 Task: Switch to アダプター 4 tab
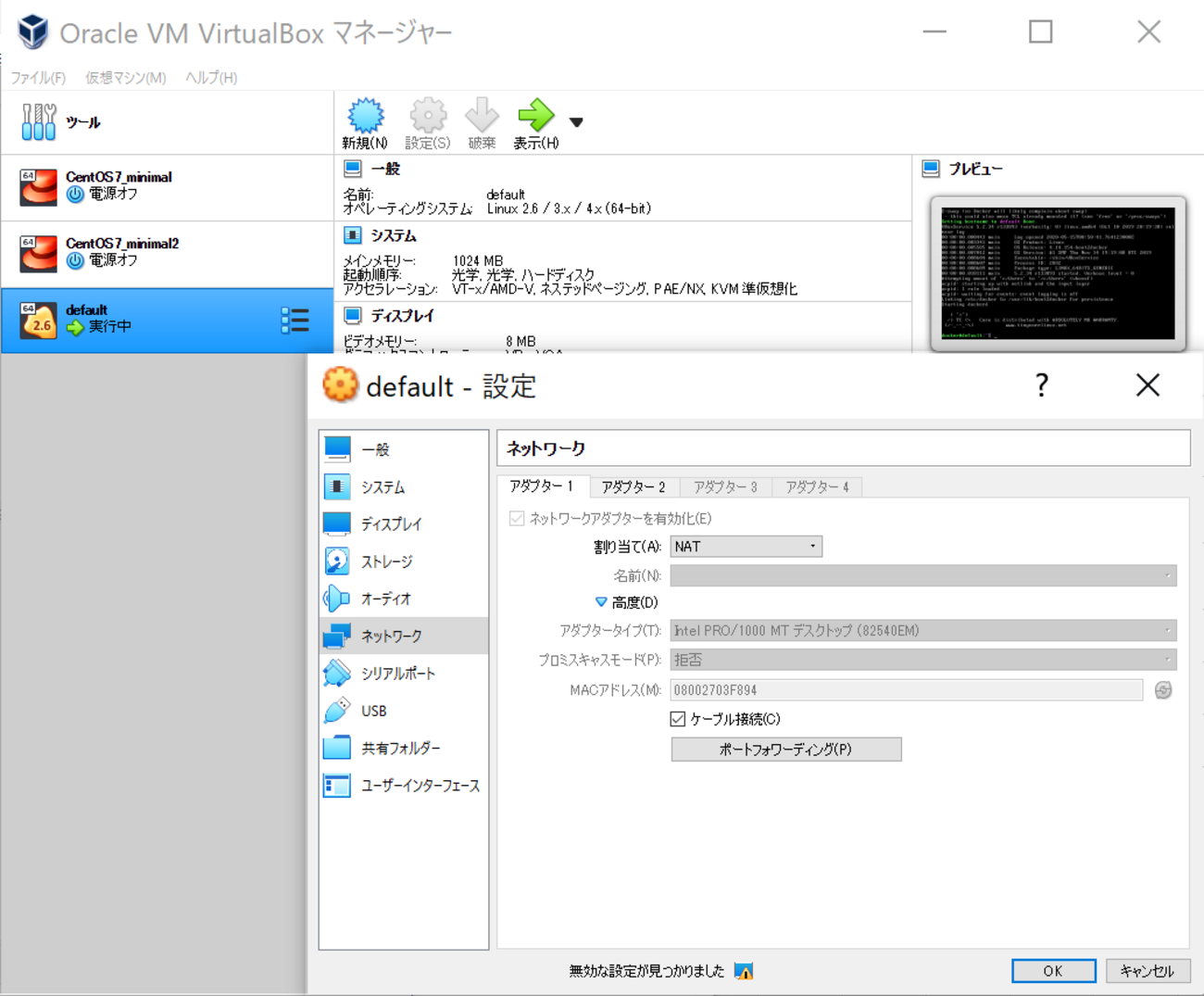coord(817,486)
